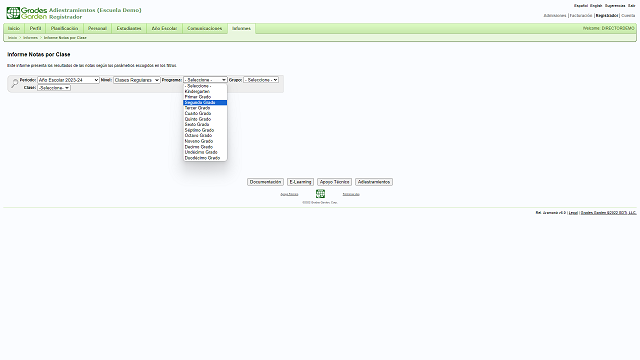Choose Quinto Grado option

205,119
